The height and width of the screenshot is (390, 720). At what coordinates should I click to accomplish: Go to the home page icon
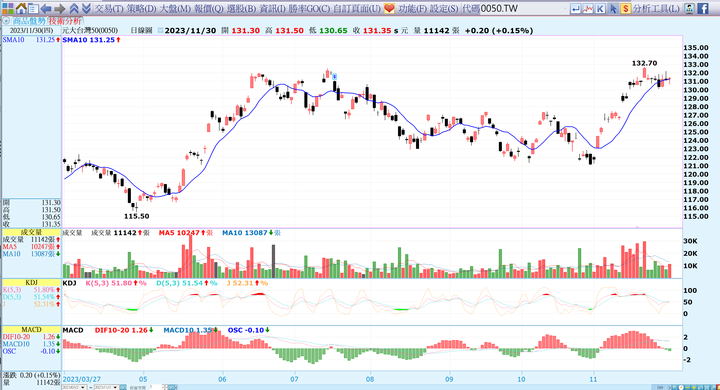(21, 8)
